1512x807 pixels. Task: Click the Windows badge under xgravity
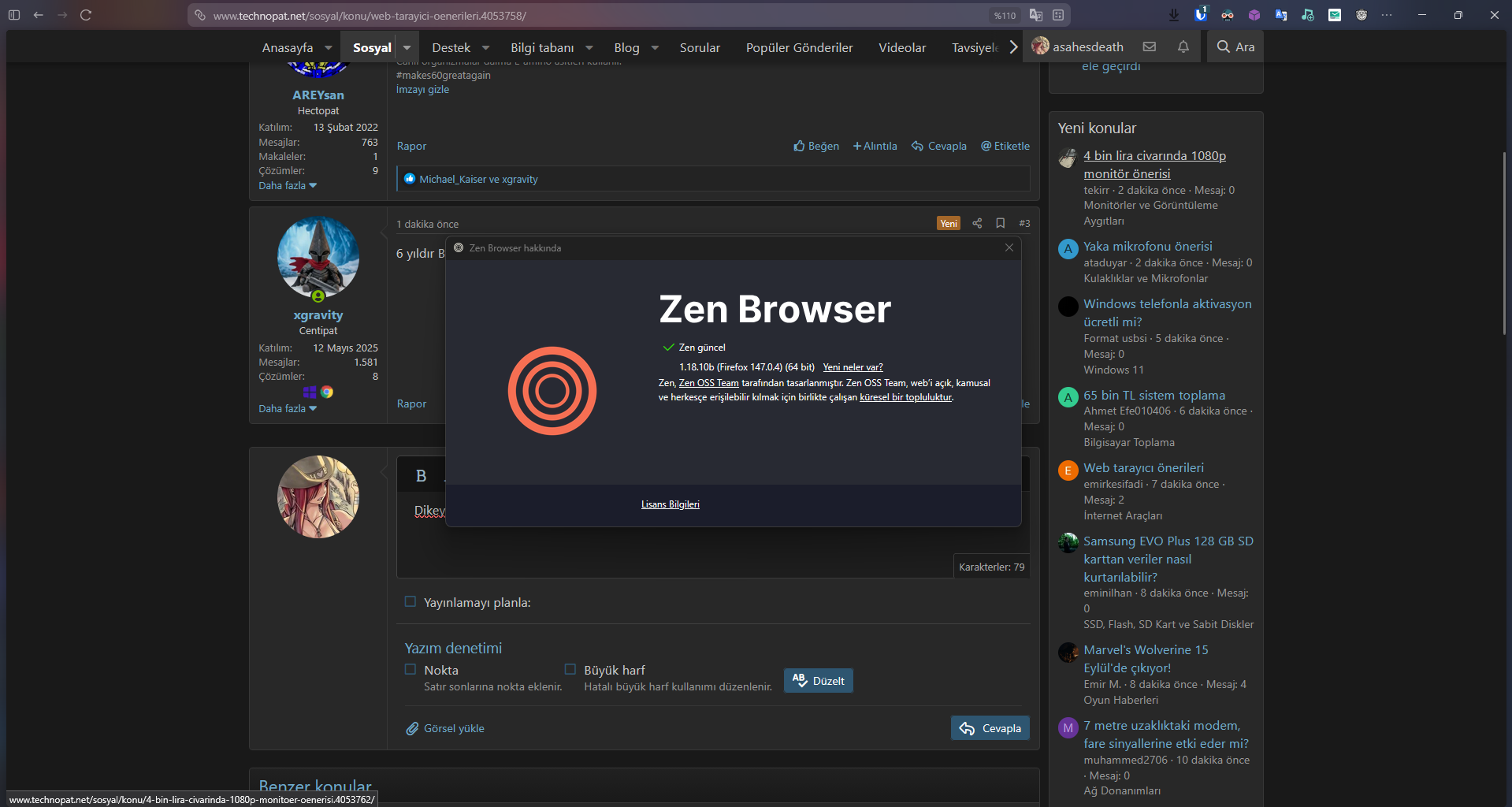[x=310, y=392]
